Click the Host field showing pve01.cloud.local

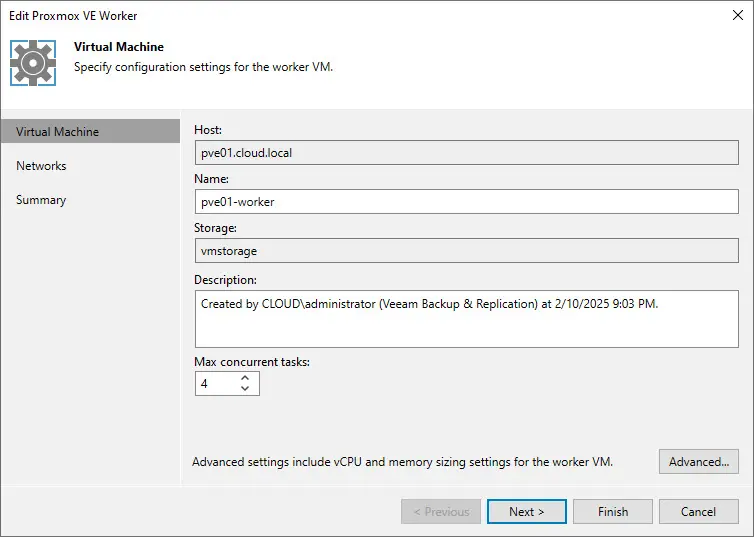coord(466,153)
